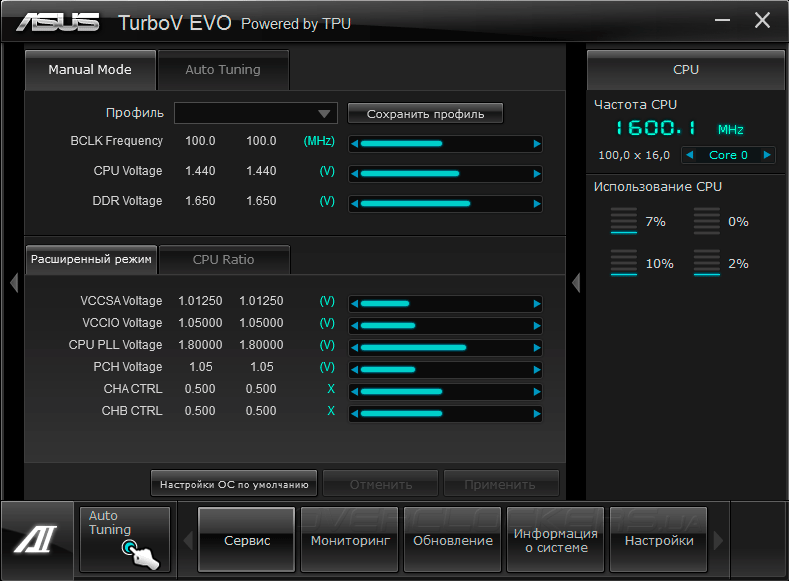Decrease BCLK Frequency with left arrow
The image size is (789, 581).
(355, 144)
